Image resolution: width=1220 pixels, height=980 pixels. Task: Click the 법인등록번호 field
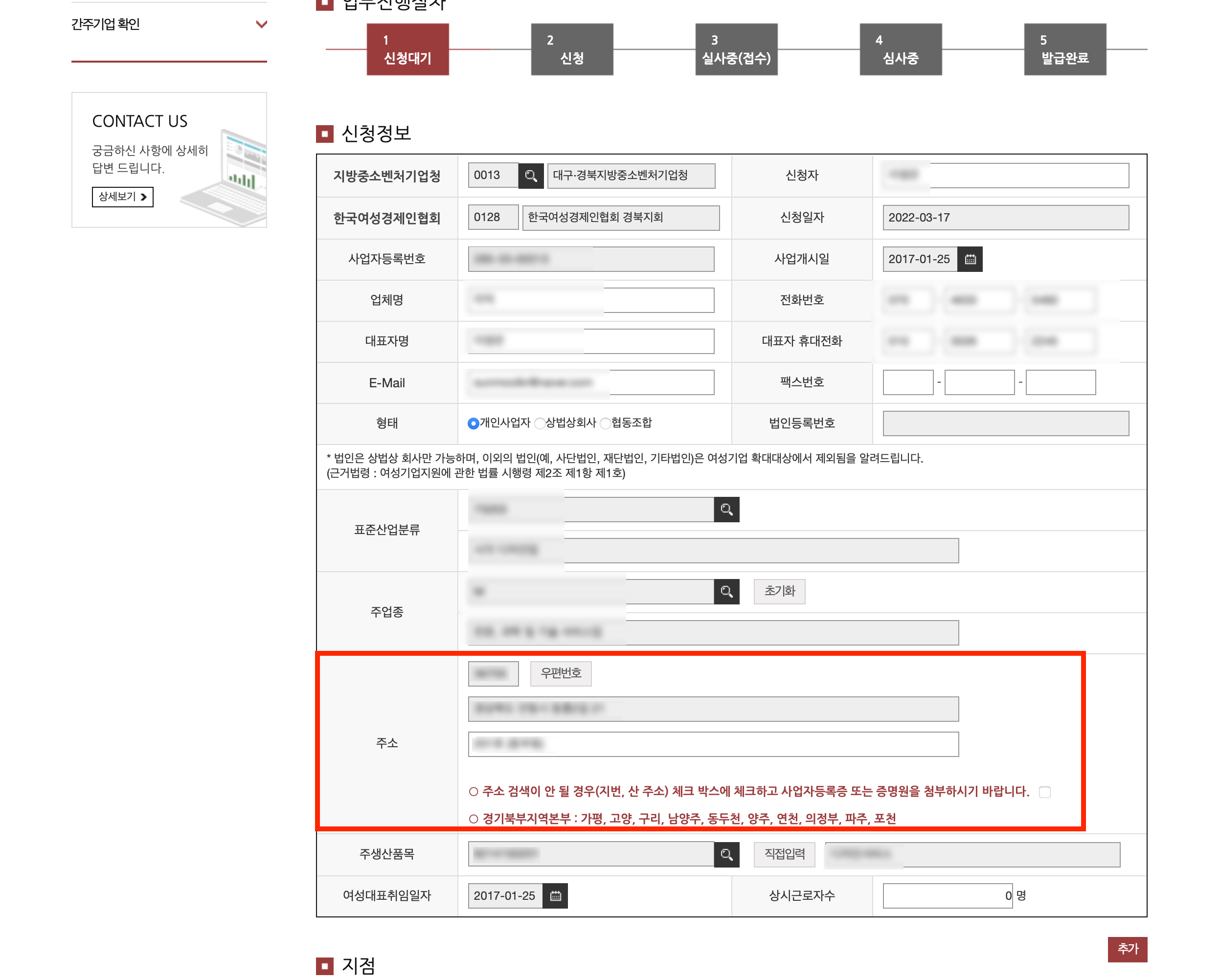pyautogui.click(x=1006, y=423)
